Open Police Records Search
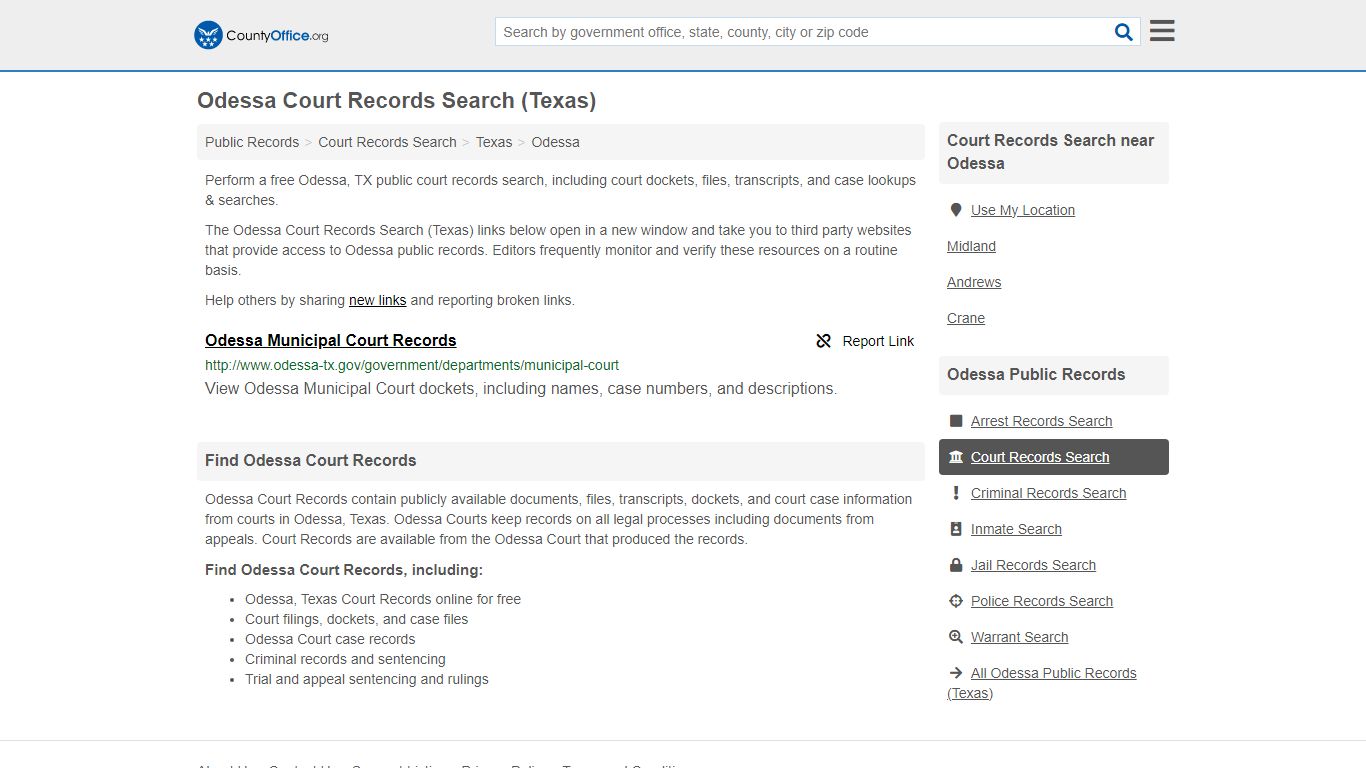Viewport: 1366px width, 768px height. click(x=1042, y=601)
